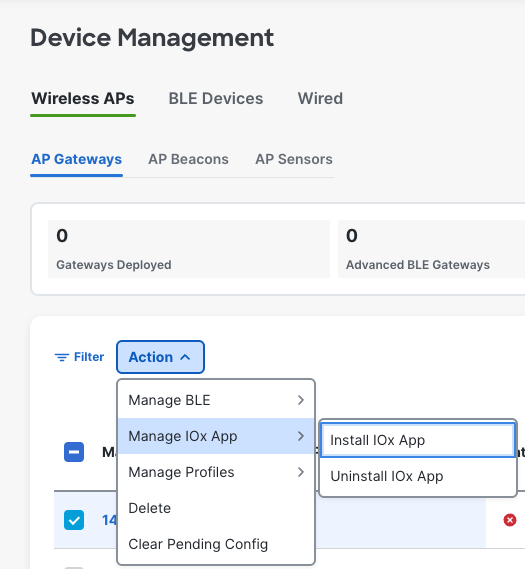Expand the Manage BLE submenu arrow

pyautogui.click(x=301, y=400)
